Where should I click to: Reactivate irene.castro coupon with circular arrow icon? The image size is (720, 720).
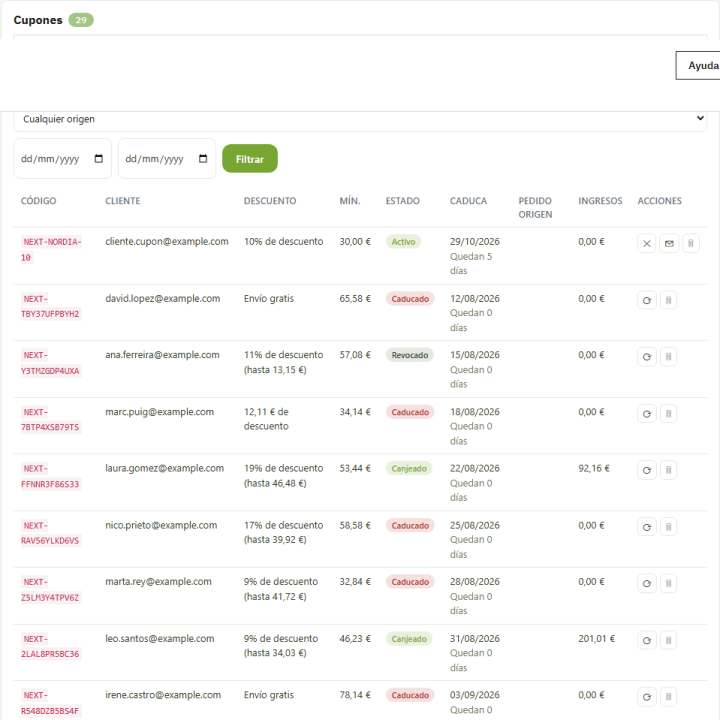[647, 697]
